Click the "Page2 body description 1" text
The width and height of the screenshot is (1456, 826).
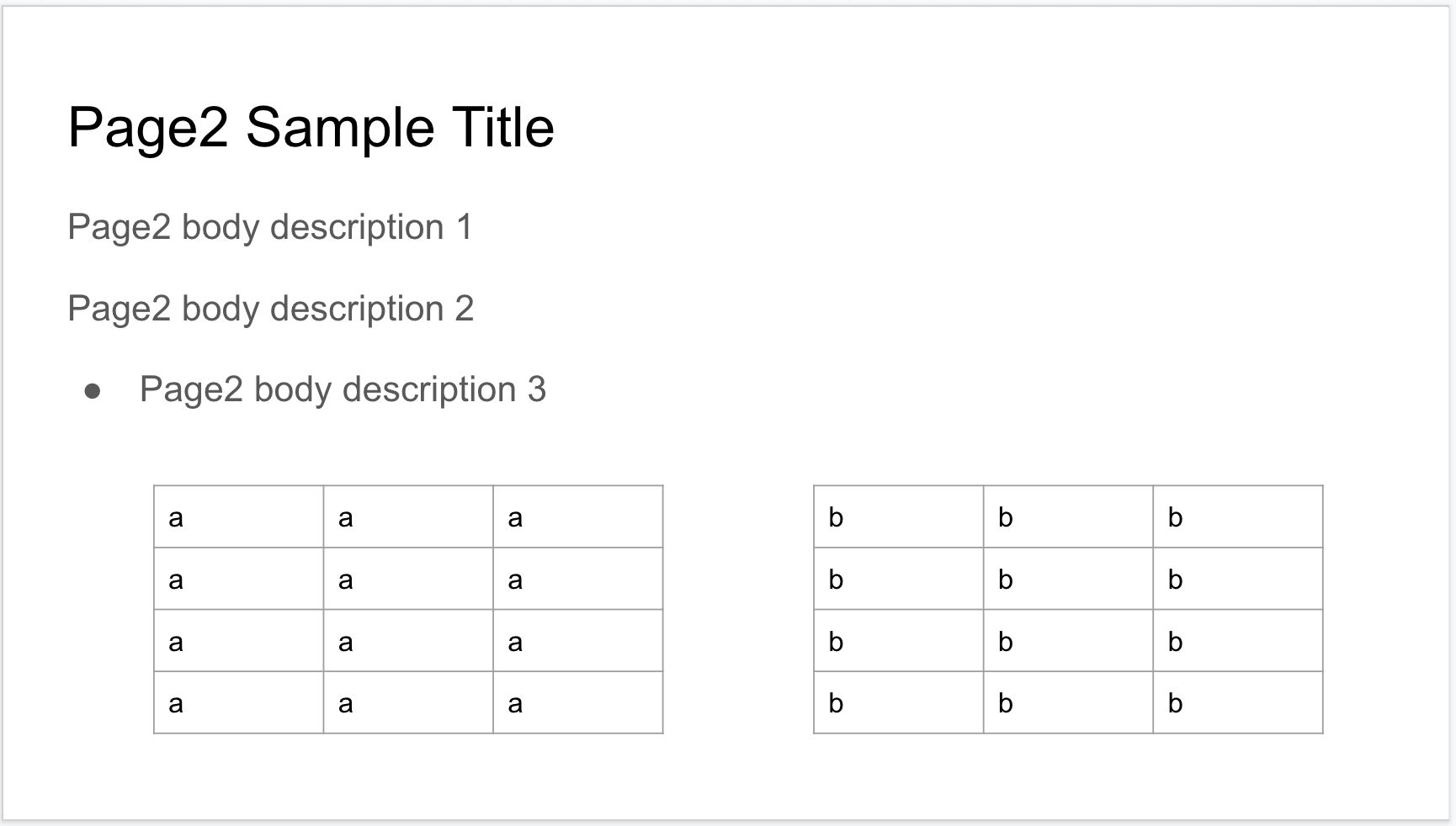[x=270, y=227]
